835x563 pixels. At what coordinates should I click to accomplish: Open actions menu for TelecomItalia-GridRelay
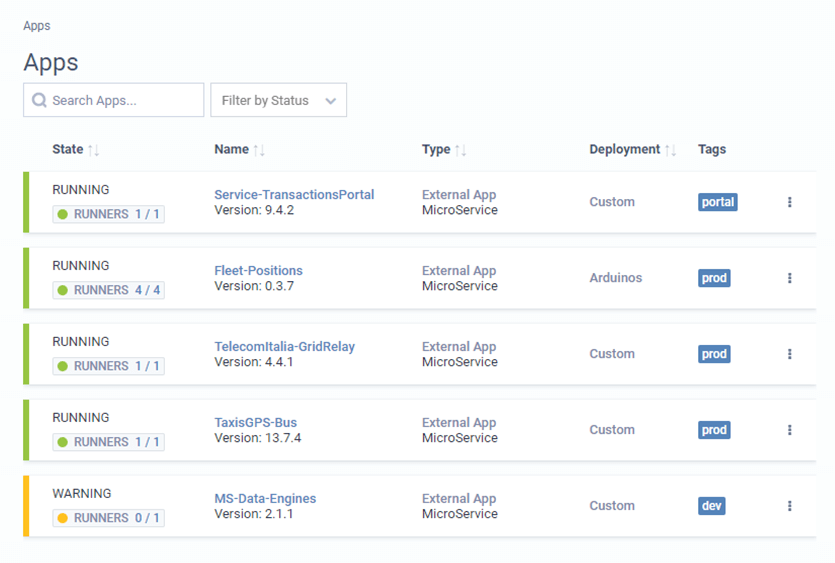point(789,354)
